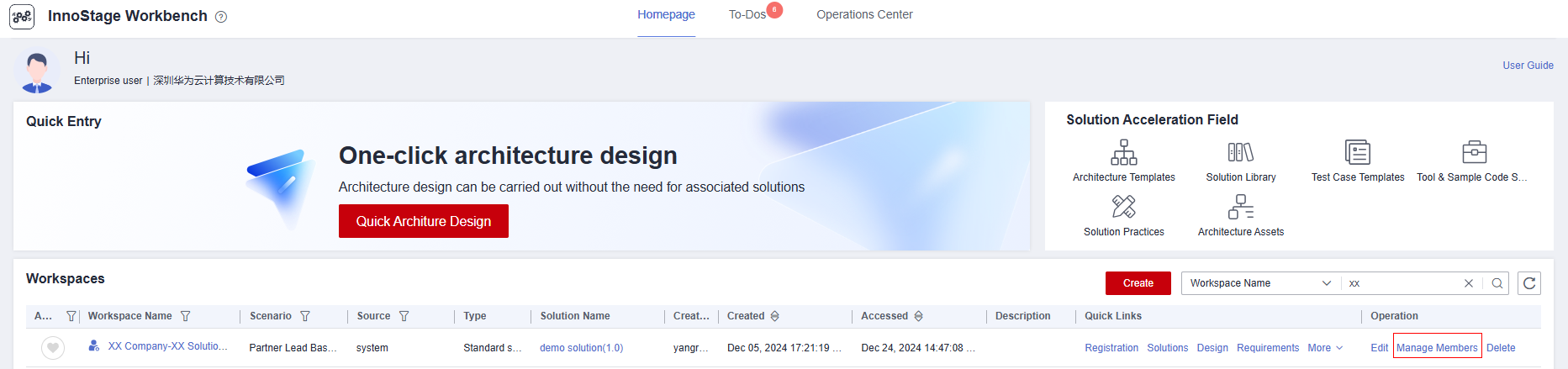
Task: Delete the XX Company workspace
Action: (1501, 348)
